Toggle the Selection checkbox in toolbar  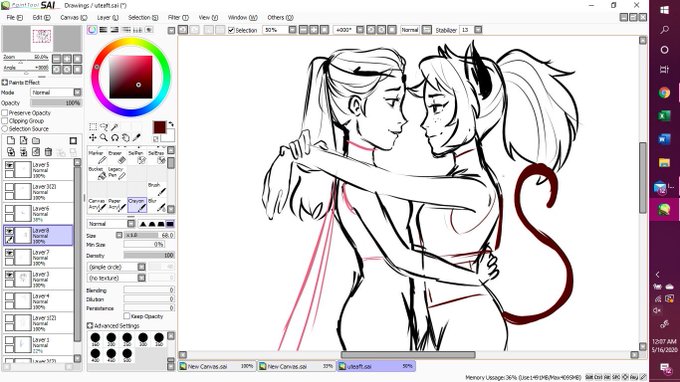click(231, 30)
